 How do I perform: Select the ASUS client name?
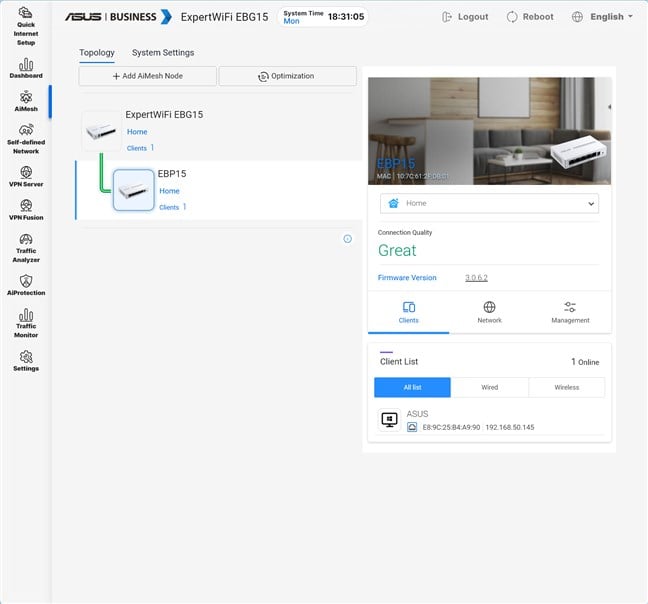417,414
